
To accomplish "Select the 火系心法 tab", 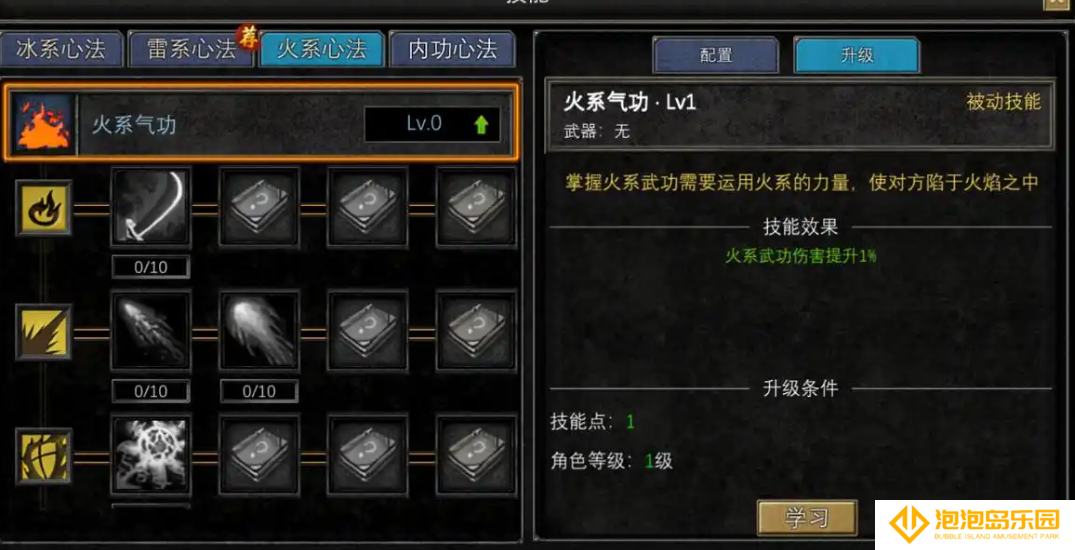I will click(x=322, y=49).
